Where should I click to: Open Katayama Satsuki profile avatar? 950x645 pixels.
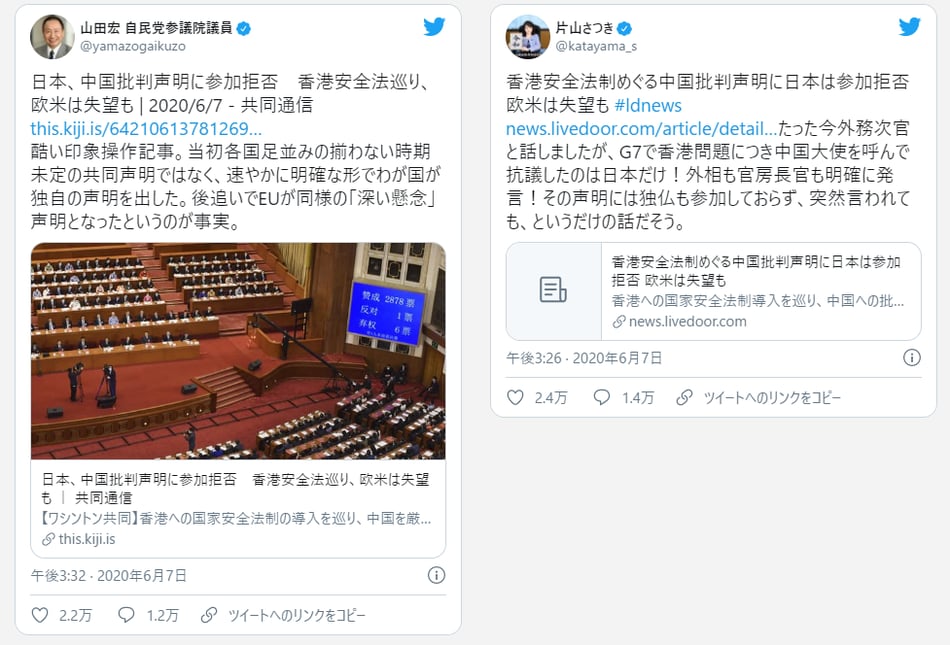point(528,36)
